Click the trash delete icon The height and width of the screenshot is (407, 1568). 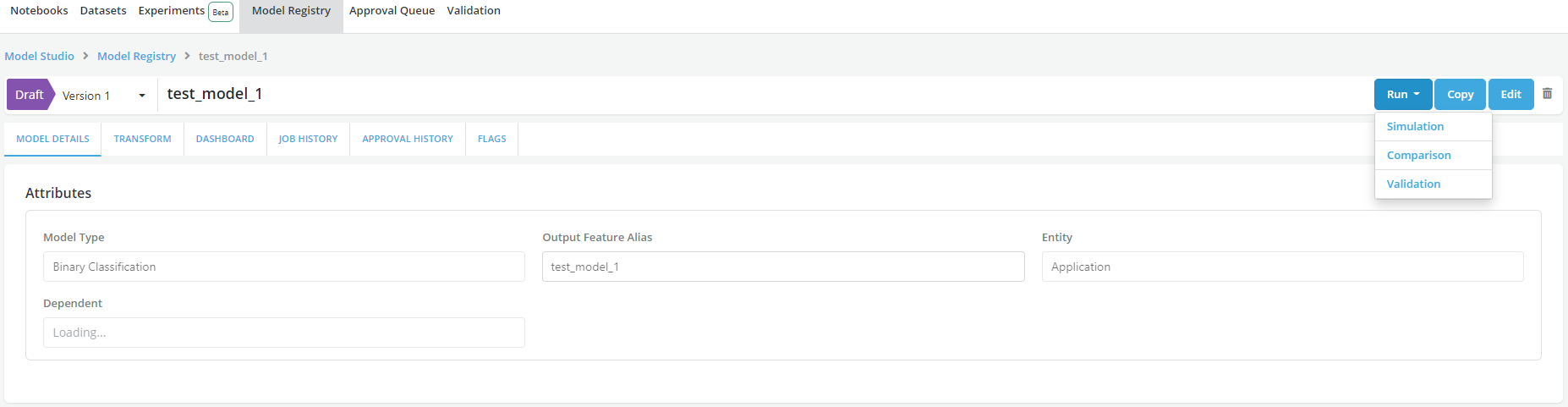pyautogui.click(x=1547, y=94)
